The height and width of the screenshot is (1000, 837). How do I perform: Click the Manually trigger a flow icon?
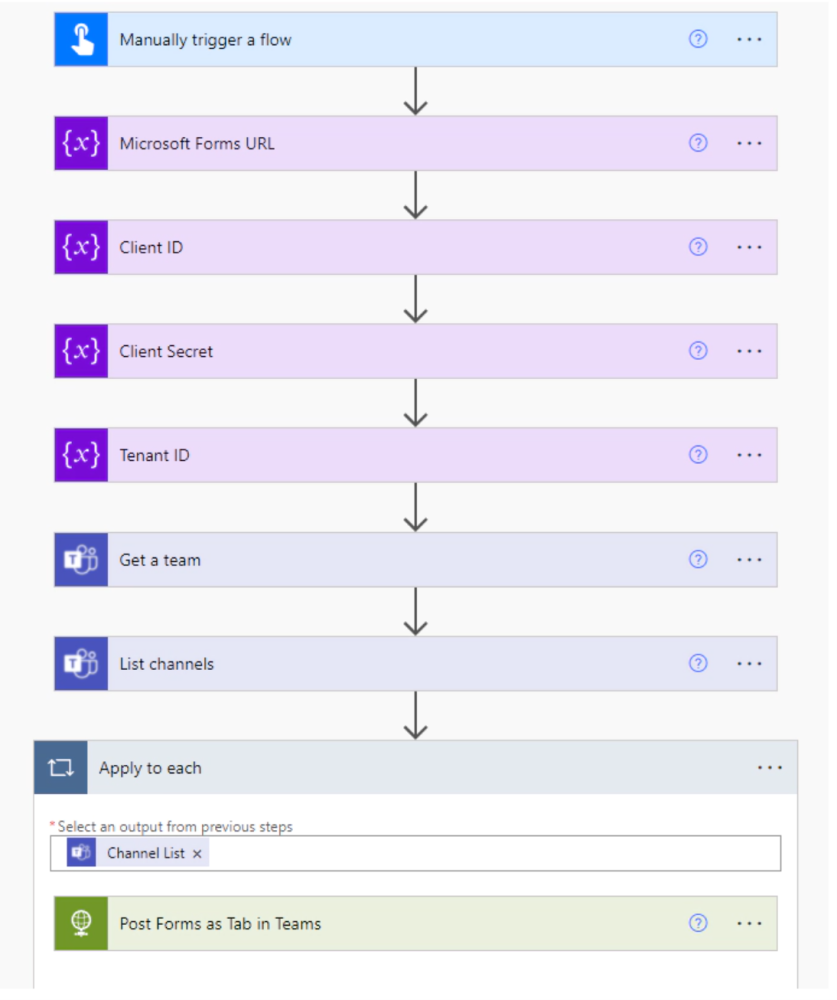[x=80, y=39]
